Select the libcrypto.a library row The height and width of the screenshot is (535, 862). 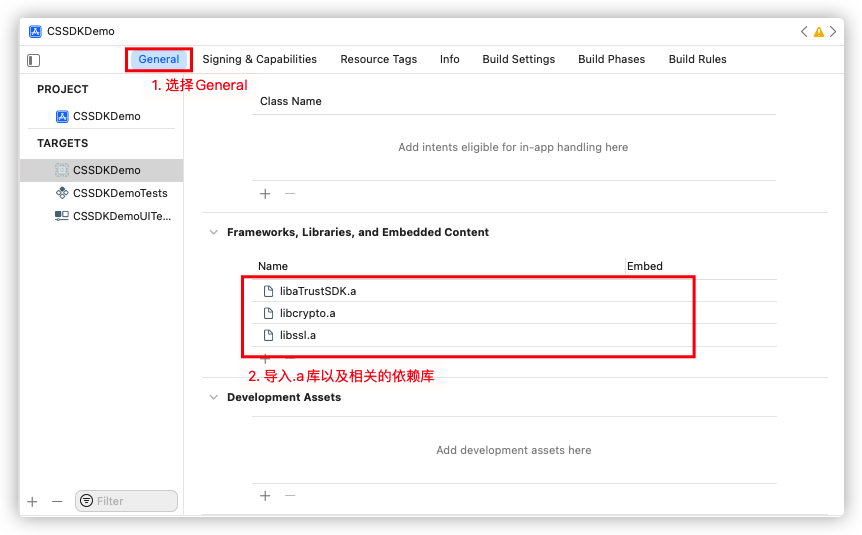coord(307,313)
